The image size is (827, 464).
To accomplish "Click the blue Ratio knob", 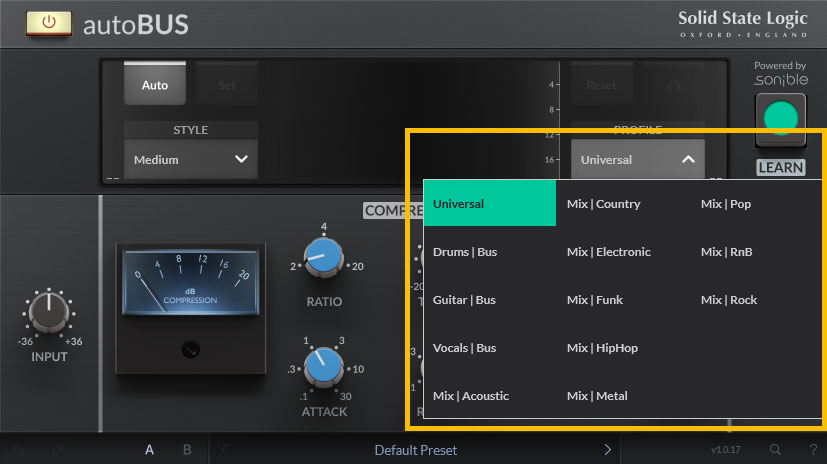I will tap(323, 258).
